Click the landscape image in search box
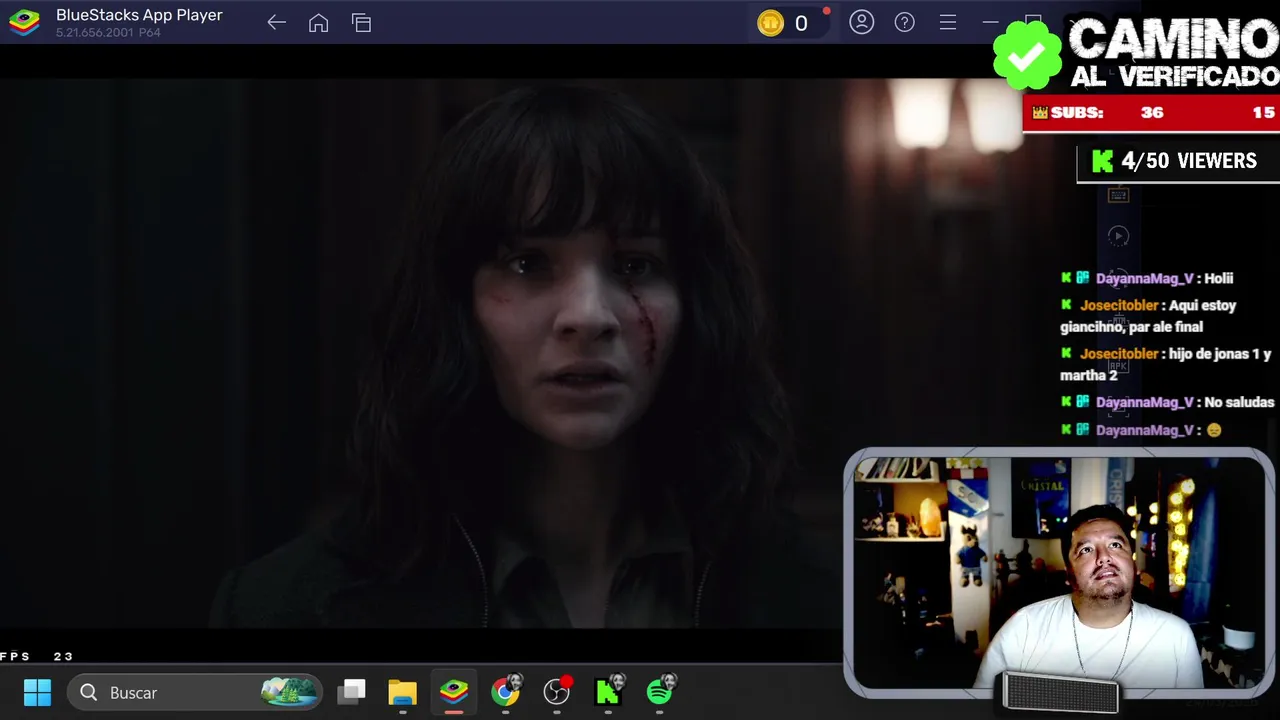The height and width of the screenshot is (720, 1280). (x=289, y=692)
